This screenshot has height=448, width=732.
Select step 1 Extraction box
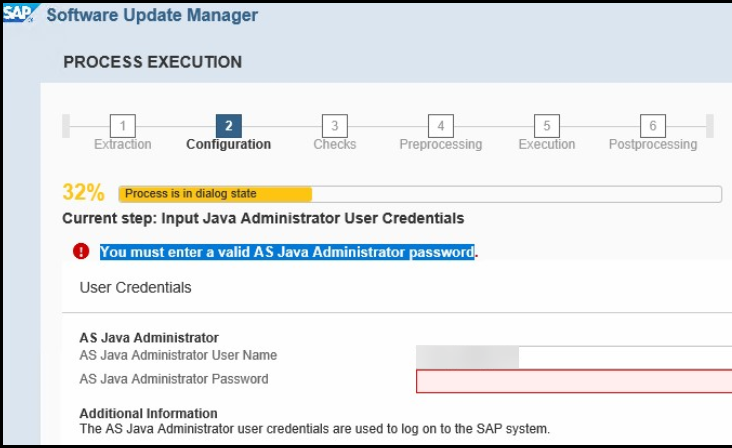coord(123,126)
